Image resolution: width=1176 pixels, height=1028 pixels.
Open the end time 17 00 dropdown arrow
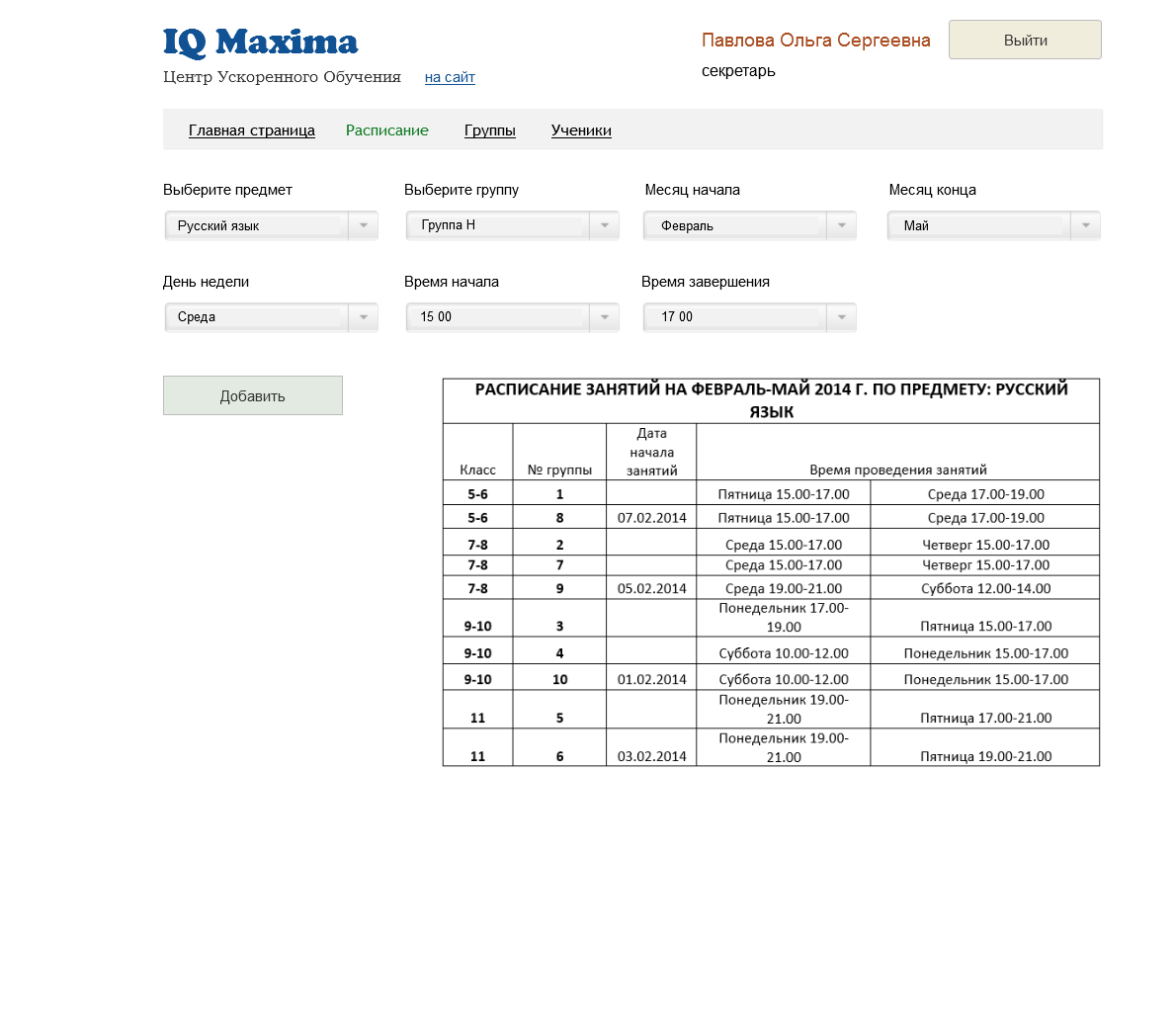click(x=842, y=317)
